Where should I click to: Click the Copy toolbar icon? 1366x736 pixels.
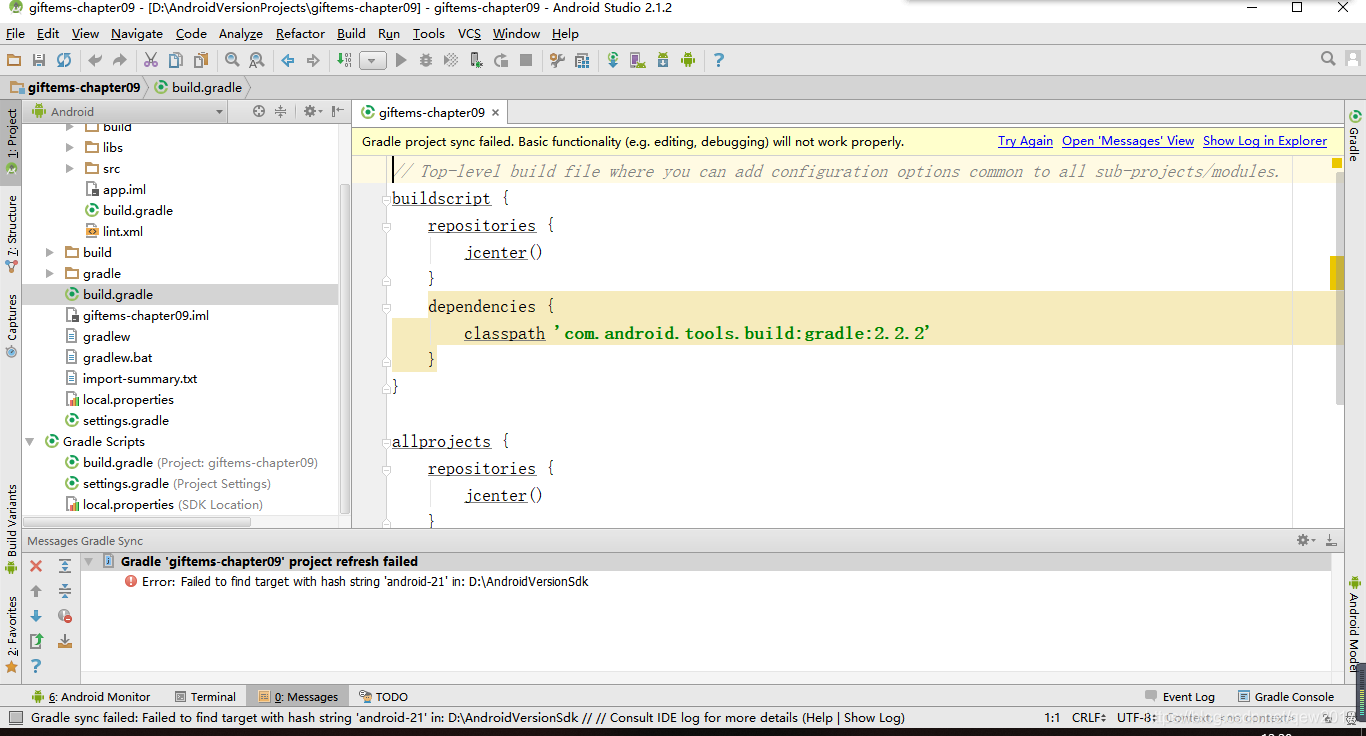click(x=176, y=60)
